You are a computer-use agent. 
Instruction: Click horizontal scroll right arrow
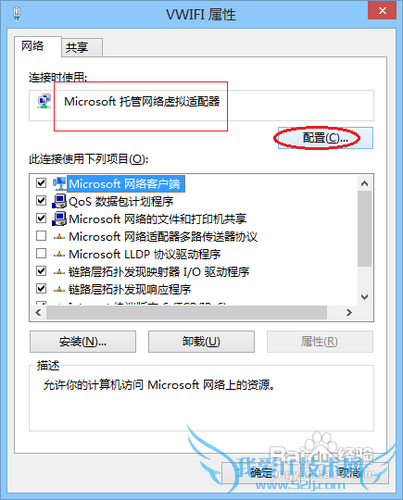pyautogui.click(x=349, y=313)
